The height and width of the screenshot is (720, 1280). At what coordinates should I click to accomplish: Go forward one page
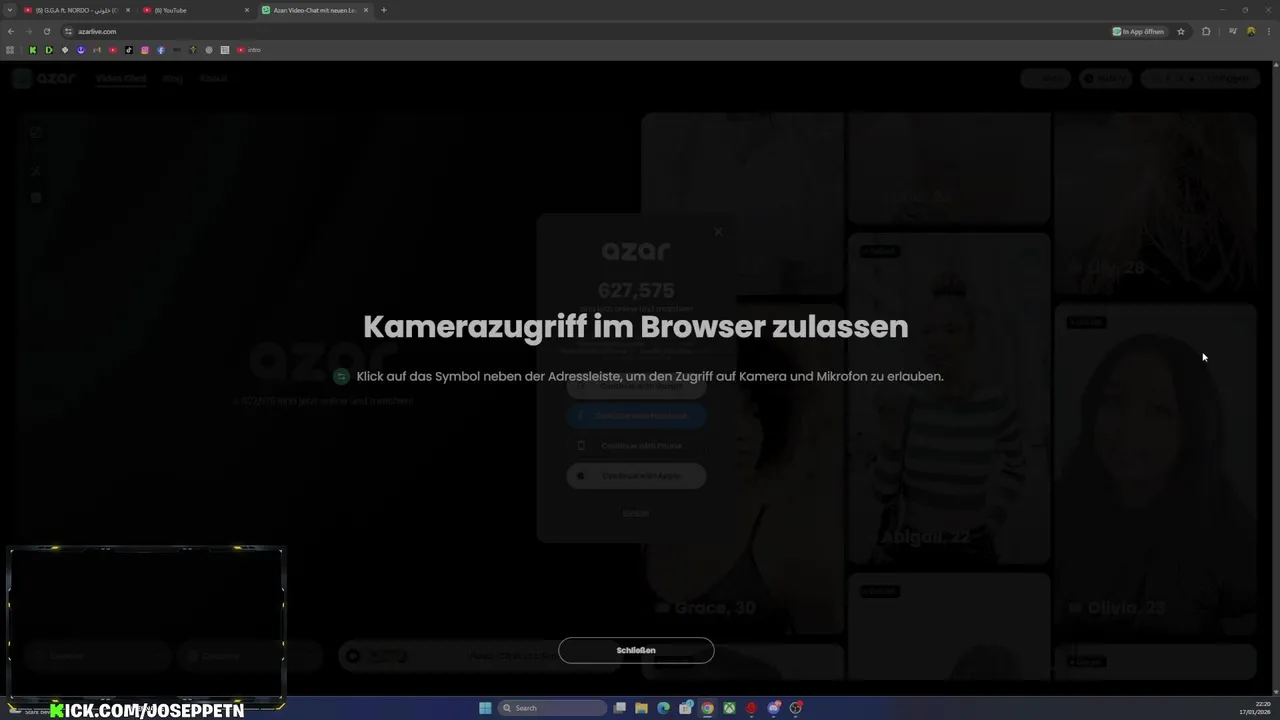(x=29, y=31)
